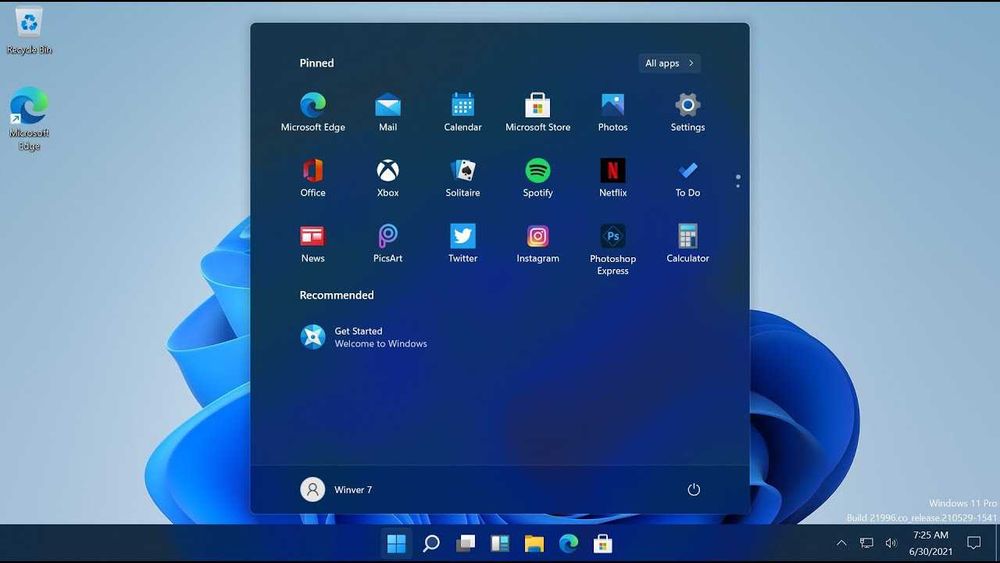Click the All apps button
The width and height of the screenshot is (1000, 563).
pyautogui.click(x=669, y=63)
